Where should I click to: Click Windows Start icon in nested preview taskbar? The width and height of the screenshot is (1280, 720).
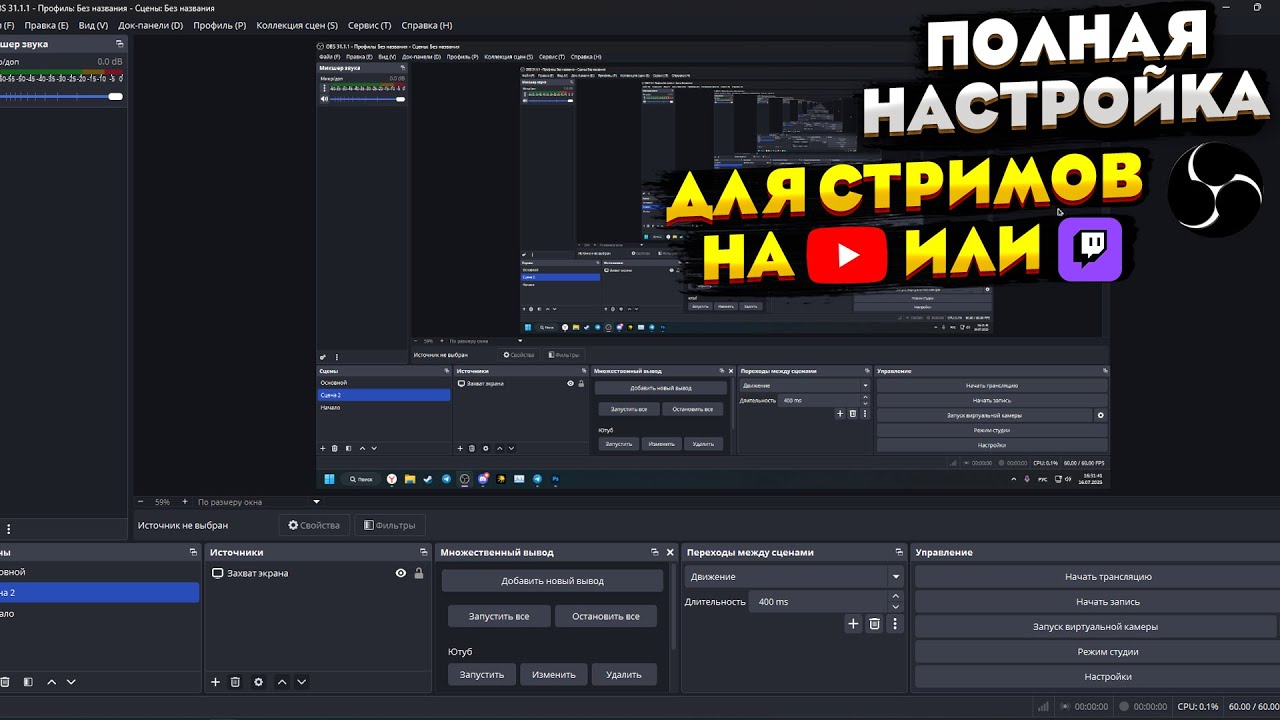click(330, 479)
